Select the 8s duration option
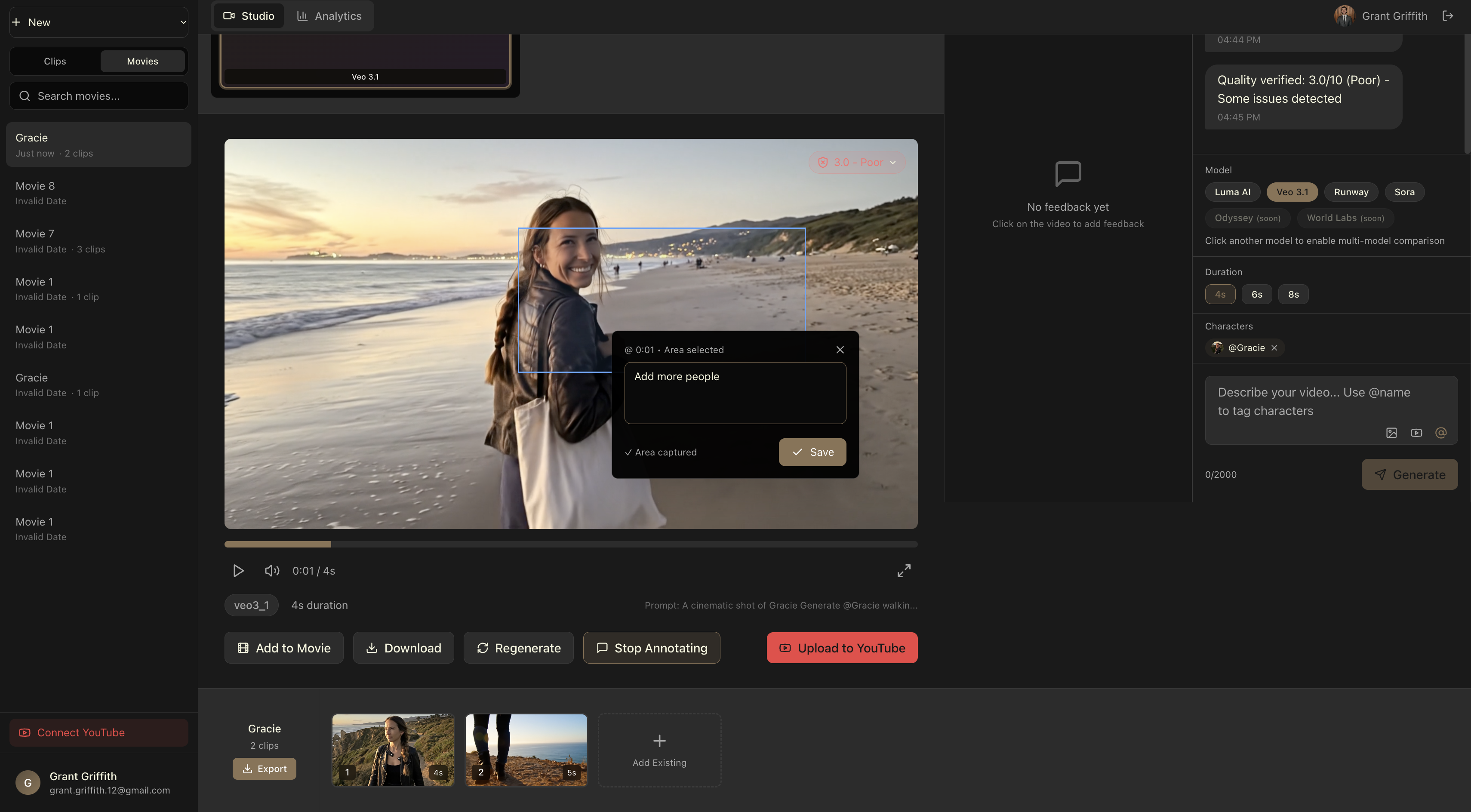The height and width of the screenshot is (812, 1471). tap(1293, 295)
